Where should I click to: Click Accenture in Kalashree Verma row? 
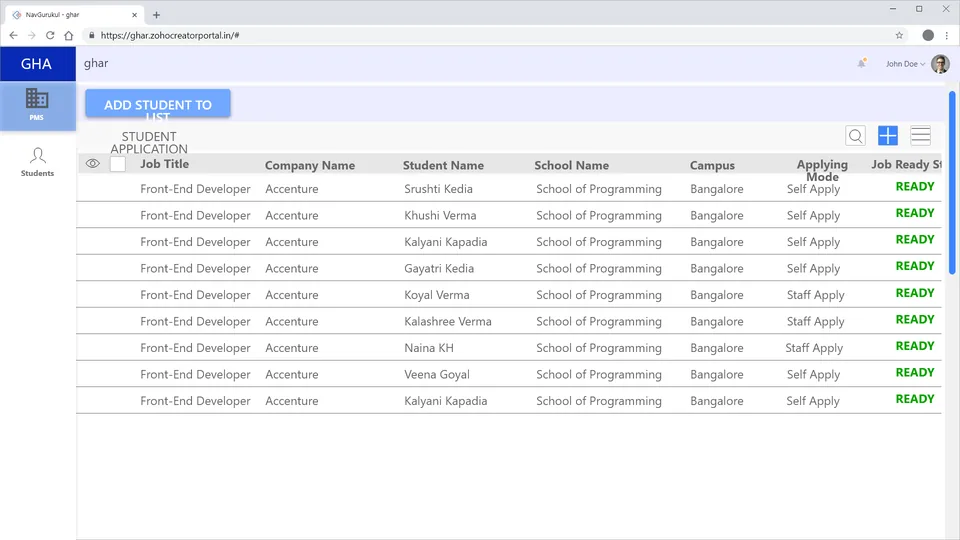tap(291, 321)
